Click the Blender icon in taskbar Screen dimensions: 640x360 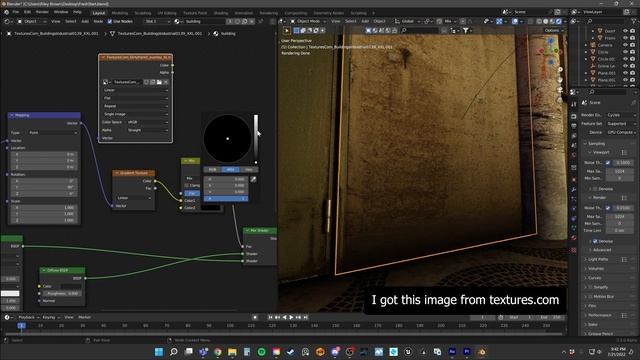[x=482, y=352]
